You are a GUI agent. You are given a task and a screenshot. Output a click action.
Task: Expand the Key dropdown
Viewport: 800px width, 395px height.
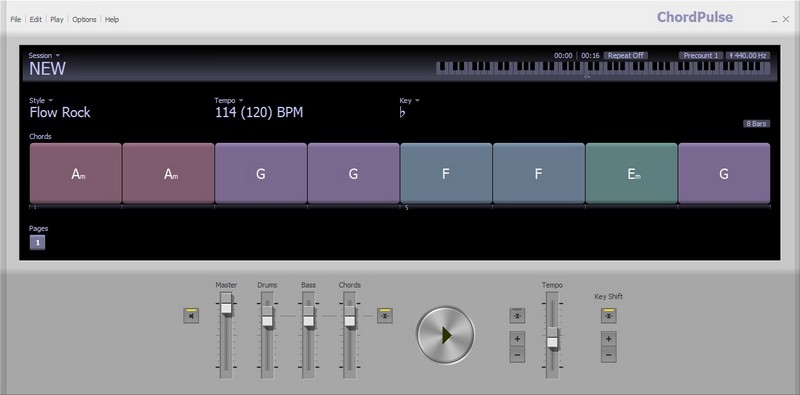[x=417, y=101]
